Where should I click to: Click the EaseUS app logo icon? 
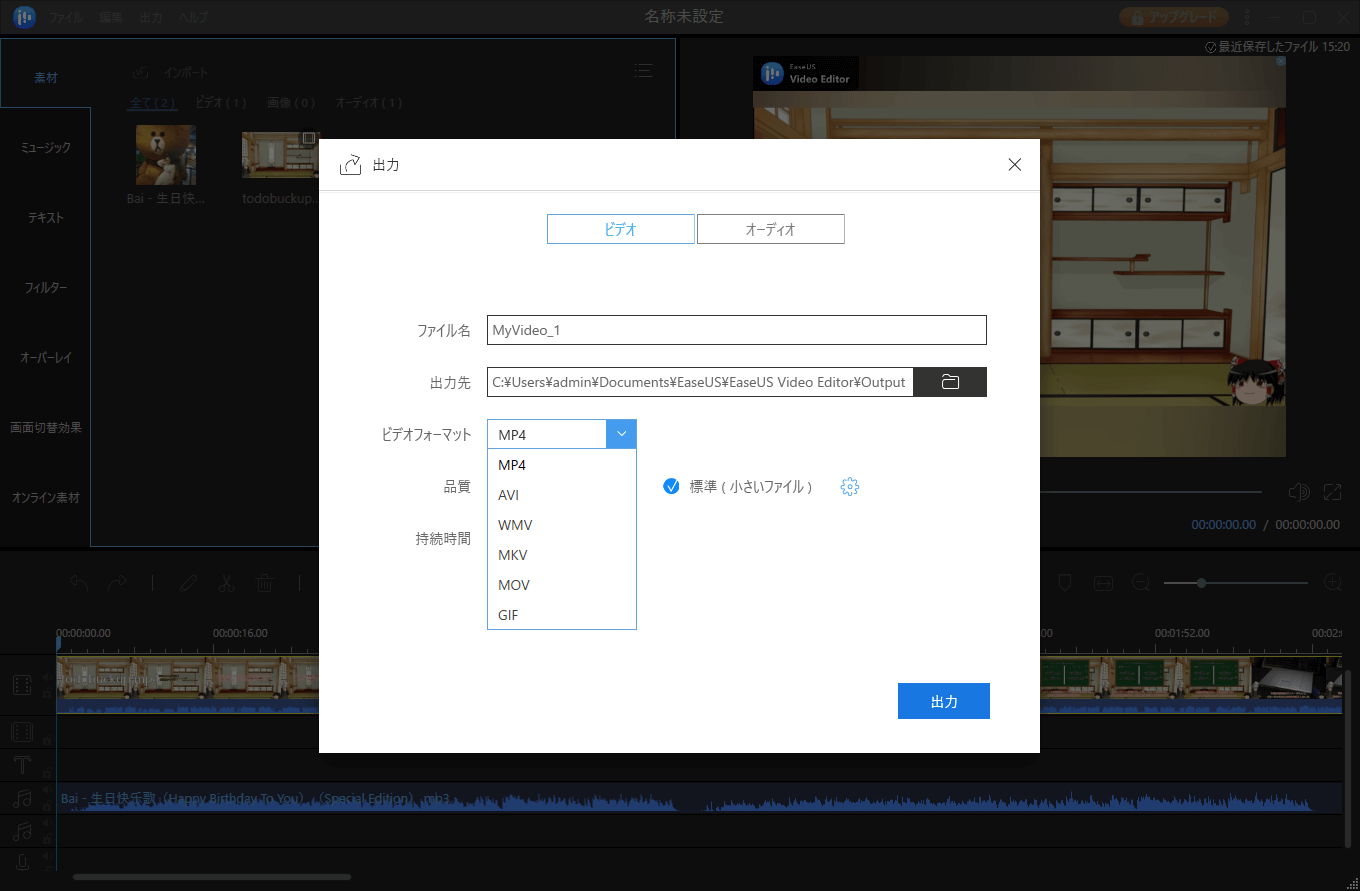click(24, 17)
